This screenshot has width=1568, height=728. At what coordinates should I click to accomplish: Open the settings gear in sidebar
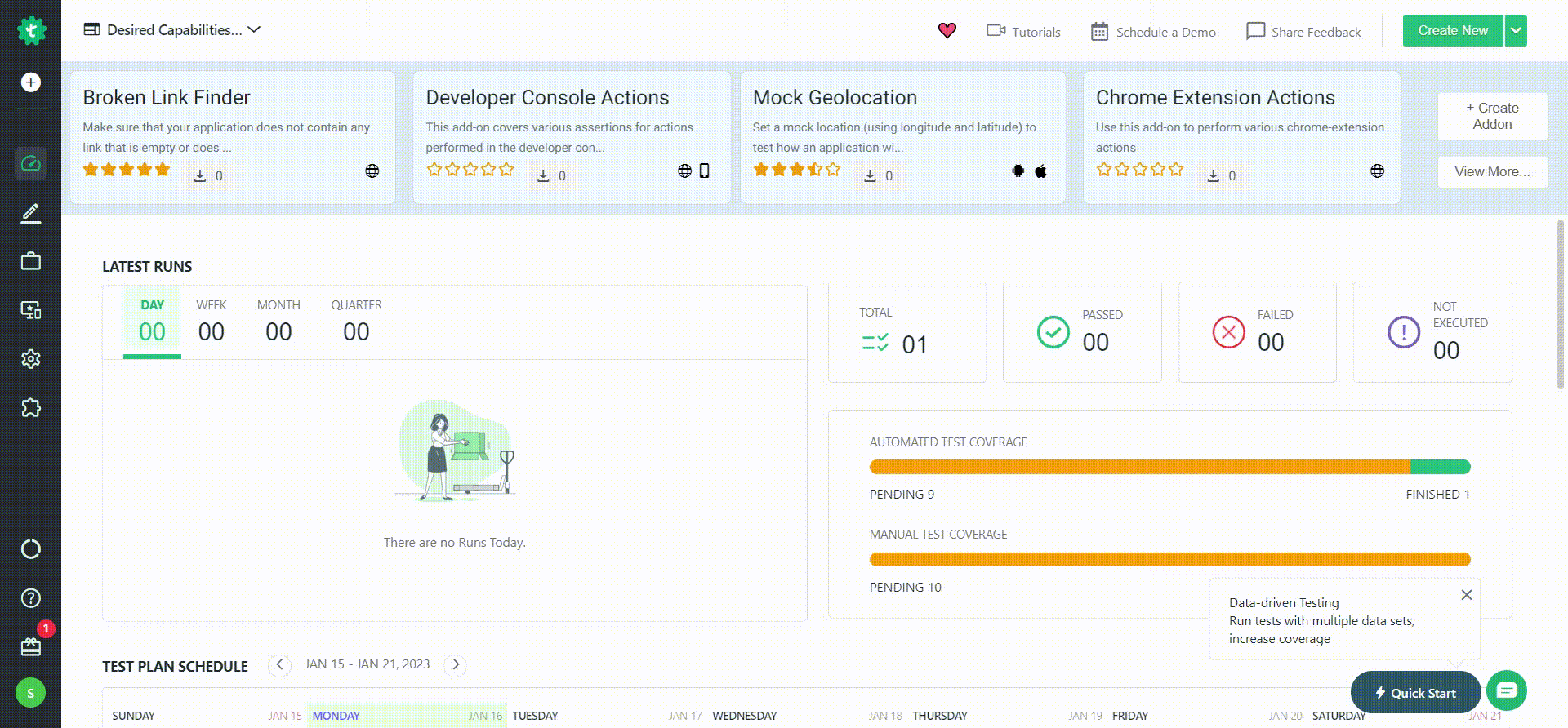tap(31, 359)
